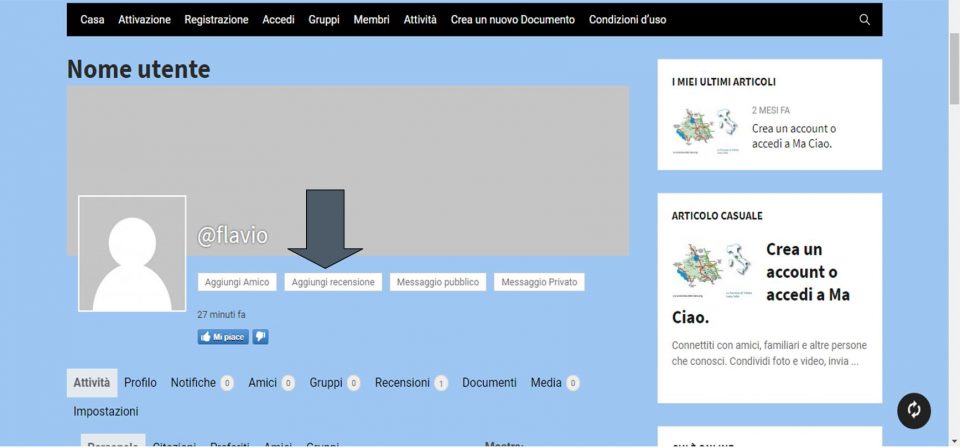The image size is (960, 448).
Task: Open Registrazione menu item
Action: coord(217,20)
